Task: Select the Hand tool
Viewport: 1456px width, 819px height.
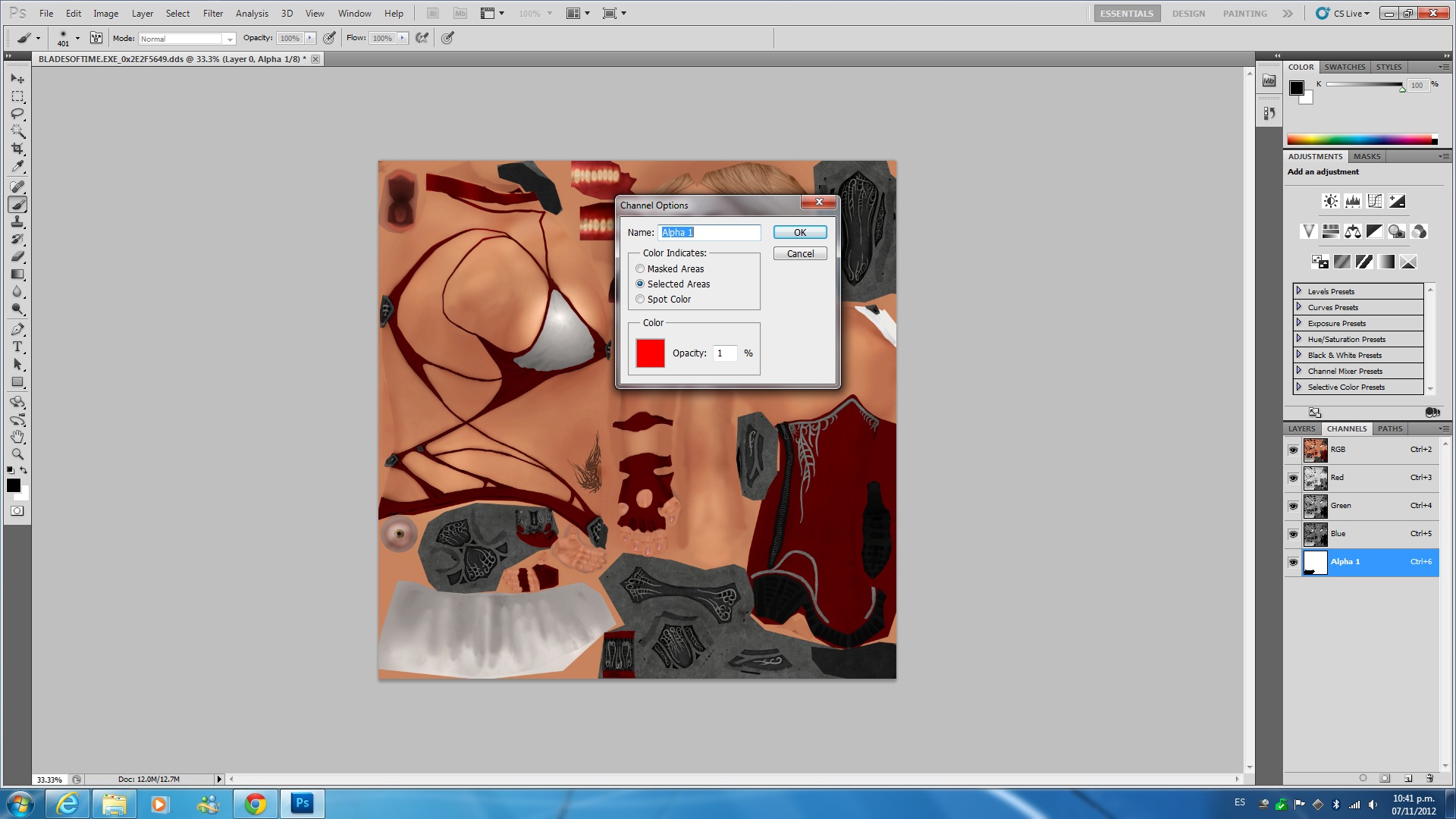Action: pos(17,437)
